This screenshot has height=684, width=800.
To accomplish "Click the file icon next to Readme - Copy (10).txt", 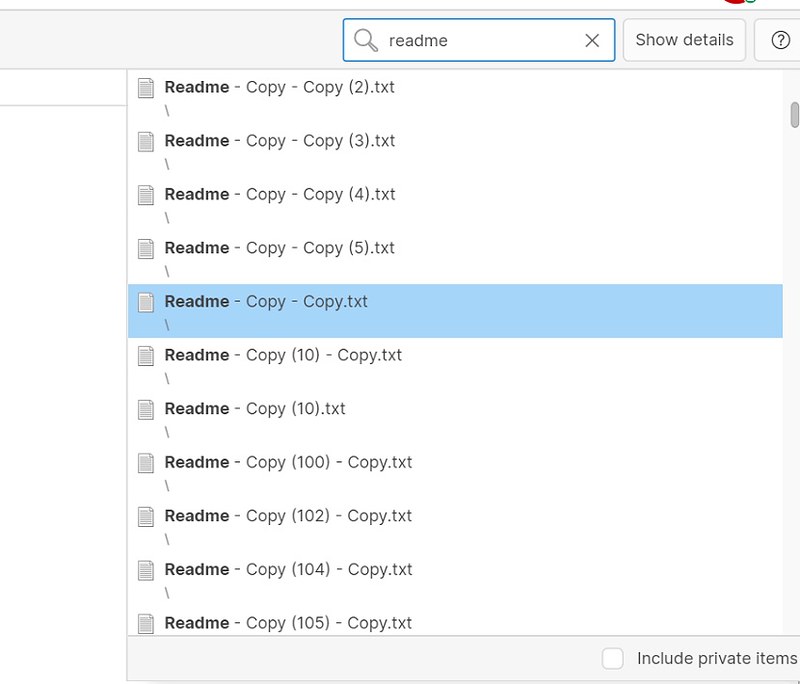I will [x=144, y=408].
